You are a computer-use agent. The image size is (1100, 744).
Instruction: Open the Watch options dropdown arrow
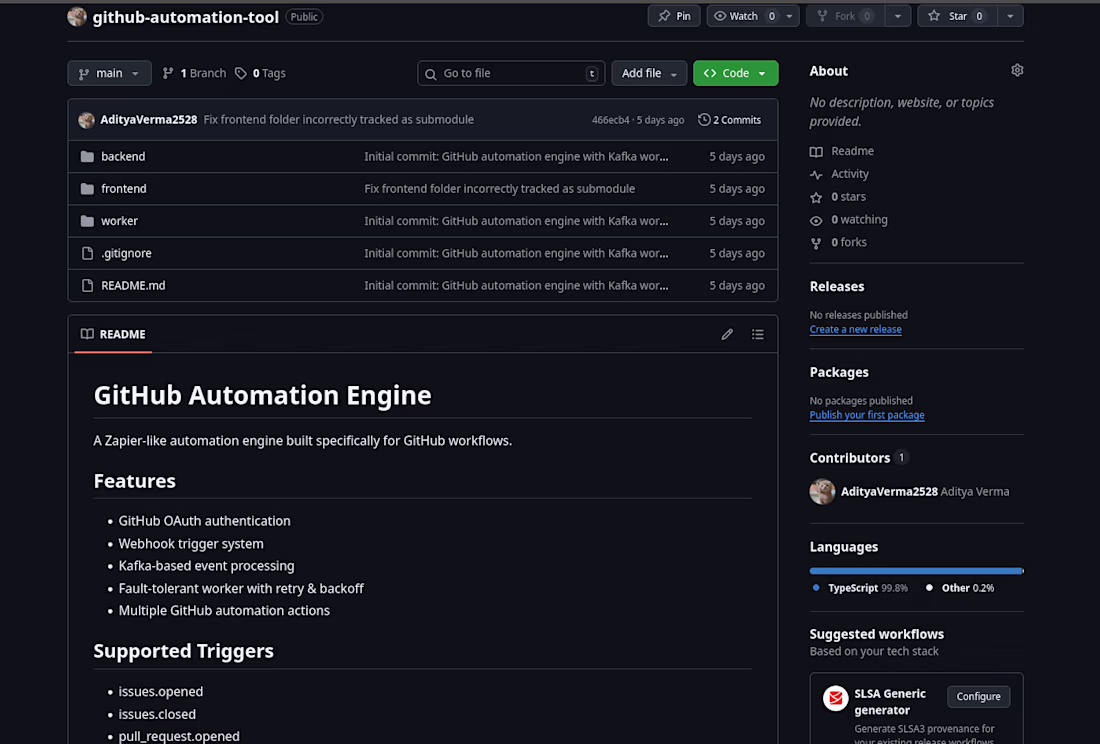tap(790, 15)
